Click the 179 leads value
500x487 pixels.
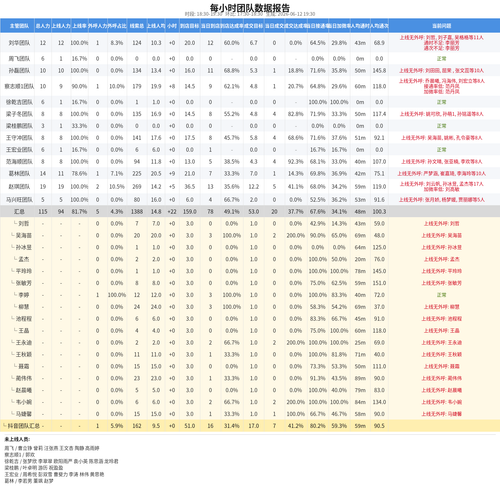coord(137,86)
